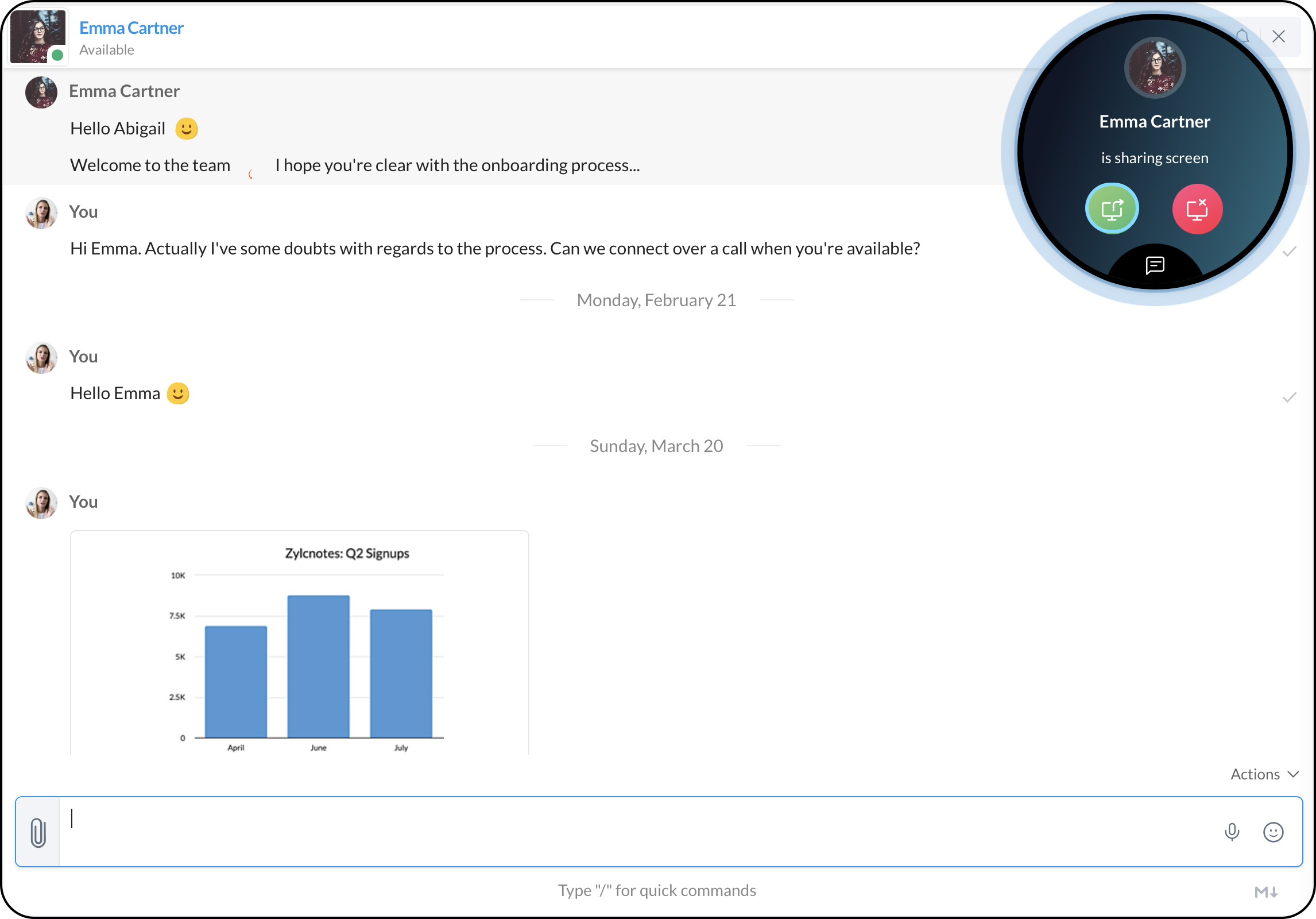This screenshot has height=919, width=1316.
Task: Click the notification bell icon
Action: click(x=1243, y=37)
